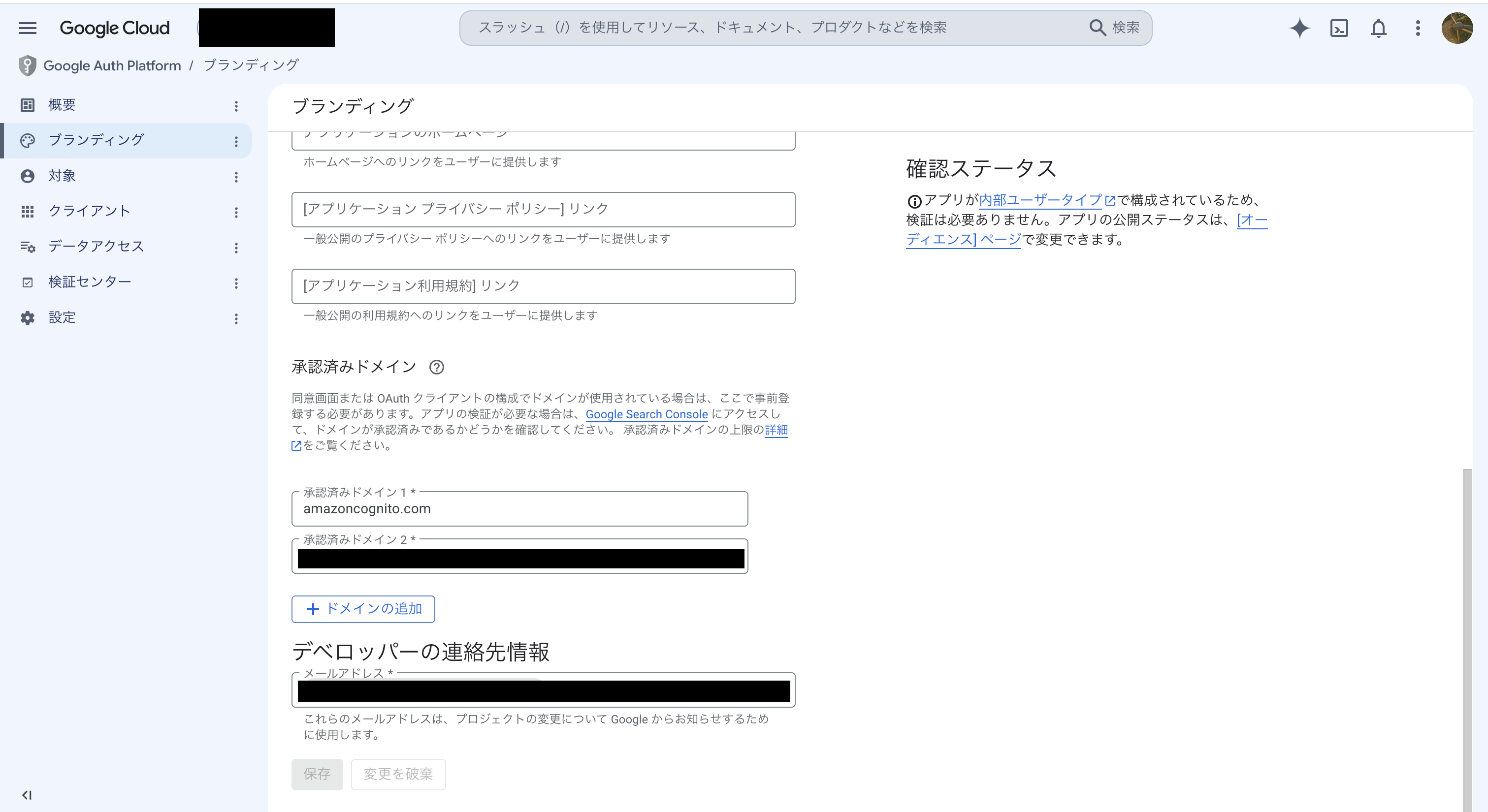Open more options for 概要

tap(236, 106)
